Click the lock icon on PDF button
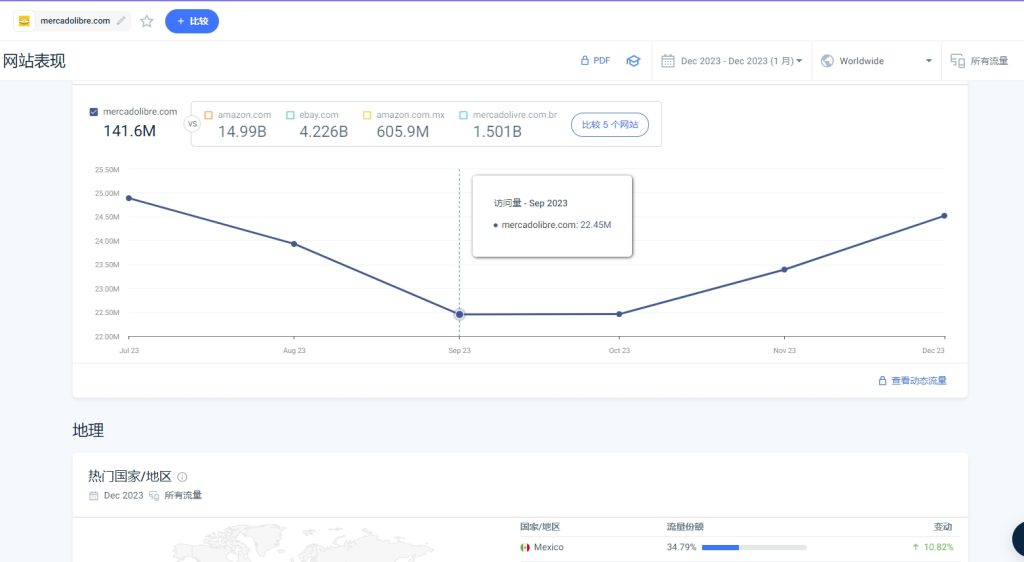 [x=584, y=61]
